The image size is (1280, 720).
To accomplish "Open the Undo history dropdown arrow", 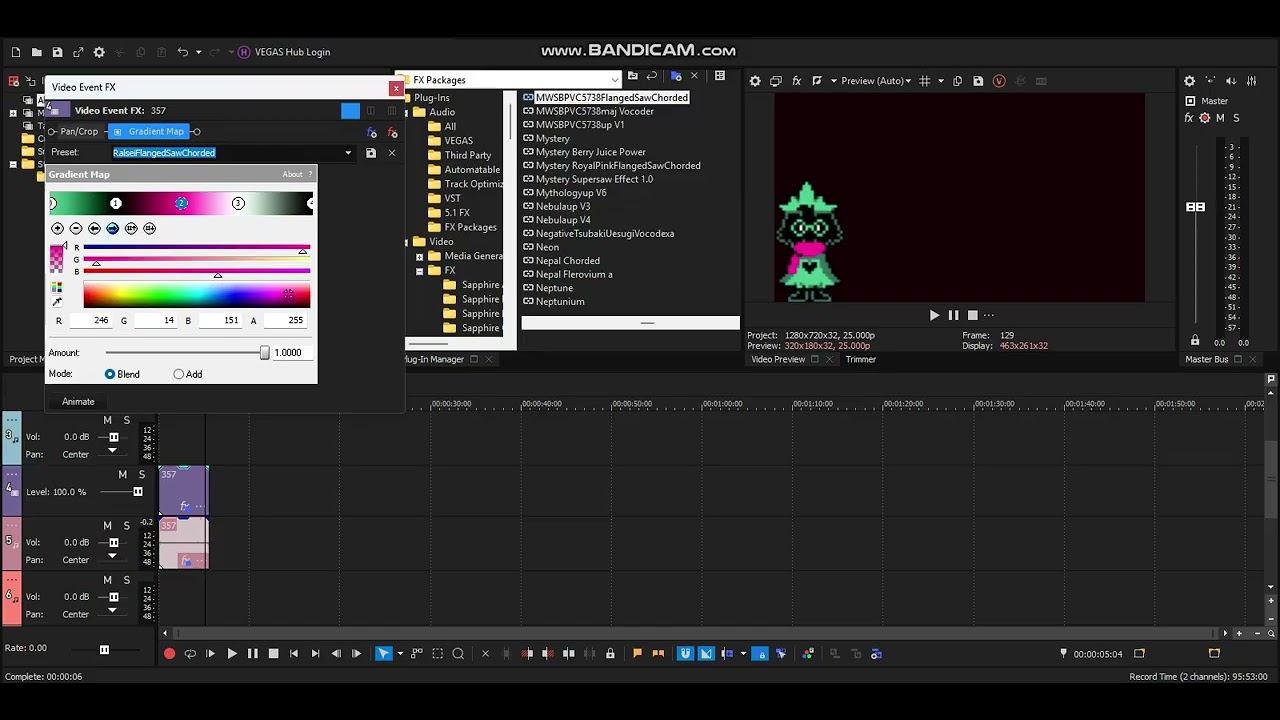I will click(x=198, y=52).
